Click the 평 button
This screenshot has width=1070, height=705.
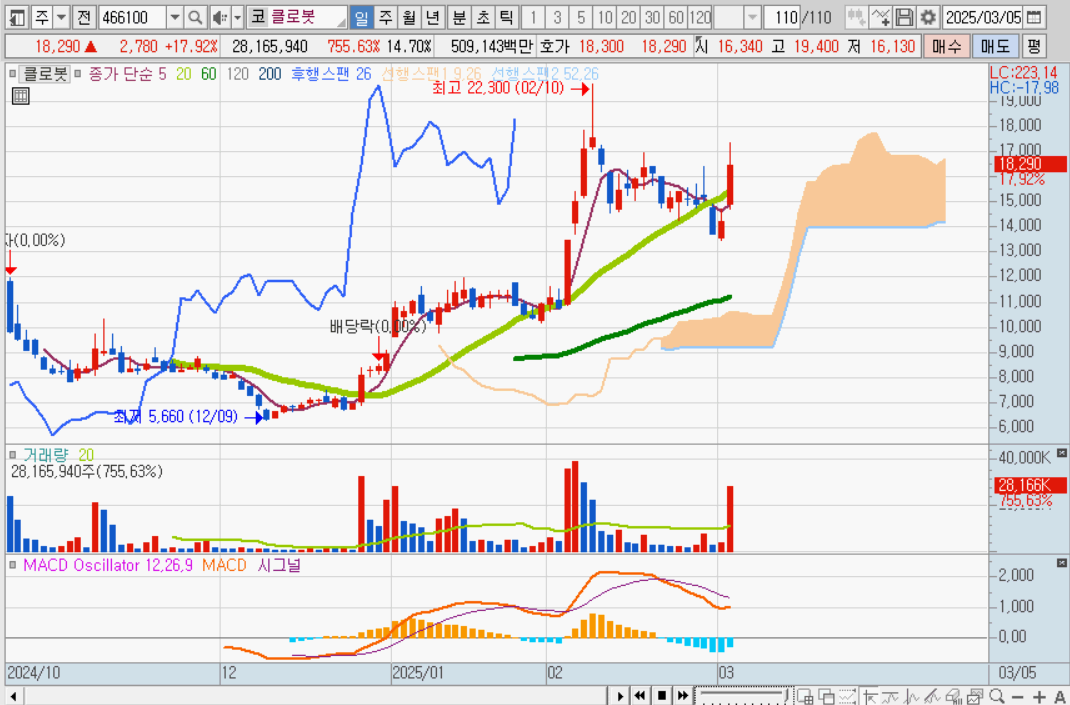tap(1034, 46)
